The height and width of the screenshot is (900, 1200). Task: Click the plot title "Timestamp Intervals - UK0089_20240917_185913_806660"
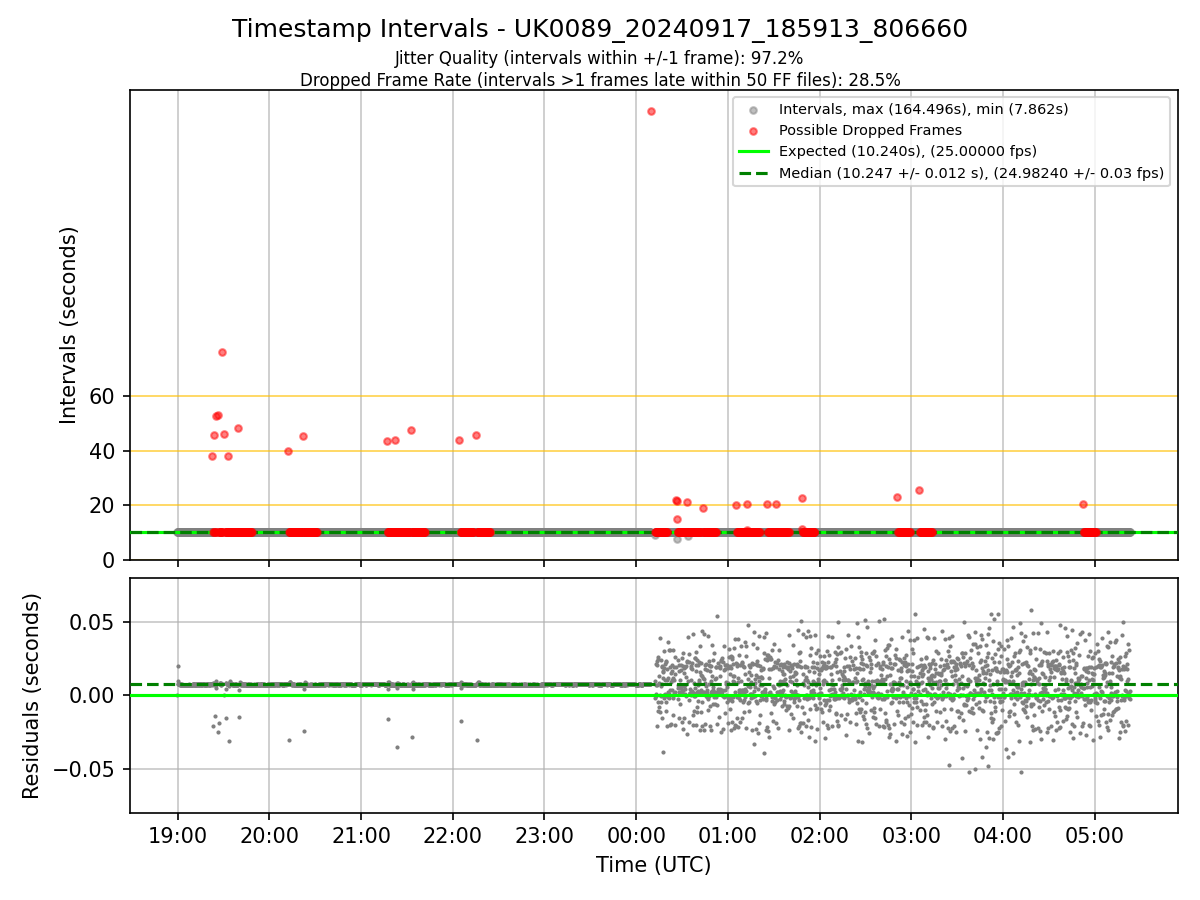point(600,29)
